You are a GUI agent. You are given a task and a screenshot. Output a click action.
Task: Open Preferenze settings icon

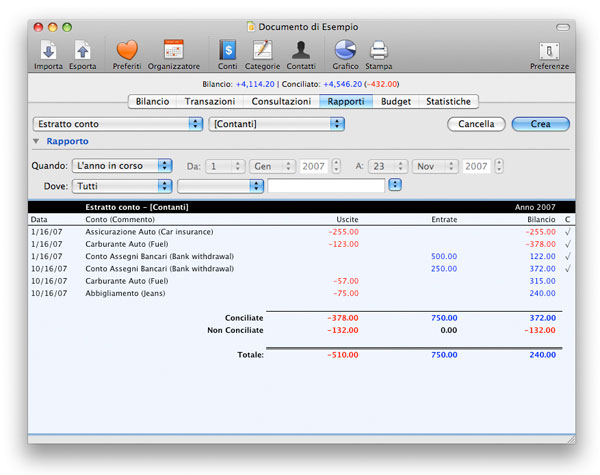tap(549, 49)
